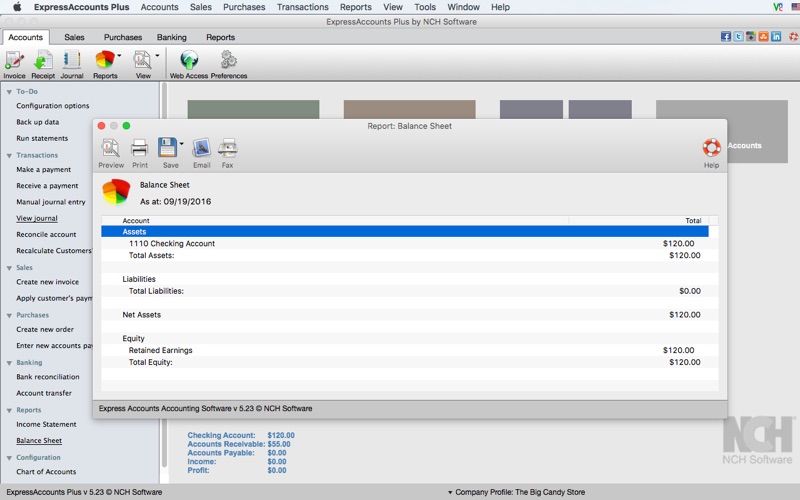Screen dimensions: 800x500
Task: Open the Apple menu
Action: click(17, 7)
